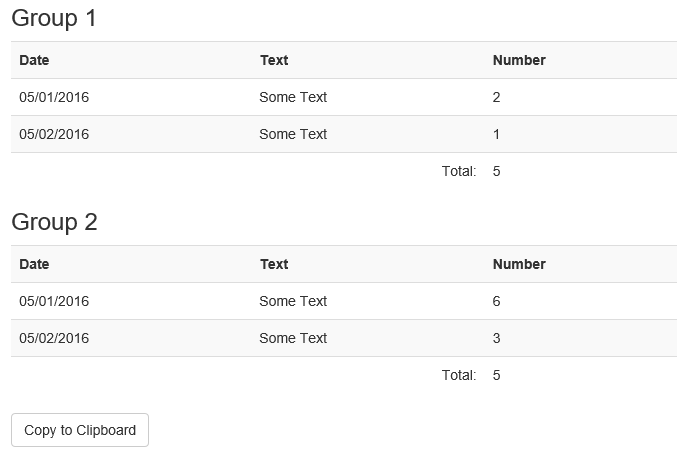
Task: Click the Number column header in Group 2
Action: point(519,264)
